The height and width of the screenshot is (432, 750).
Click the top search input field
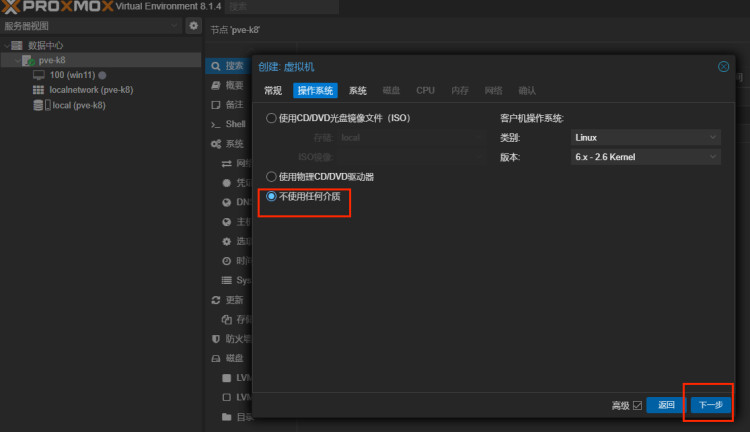coord(282,7)
